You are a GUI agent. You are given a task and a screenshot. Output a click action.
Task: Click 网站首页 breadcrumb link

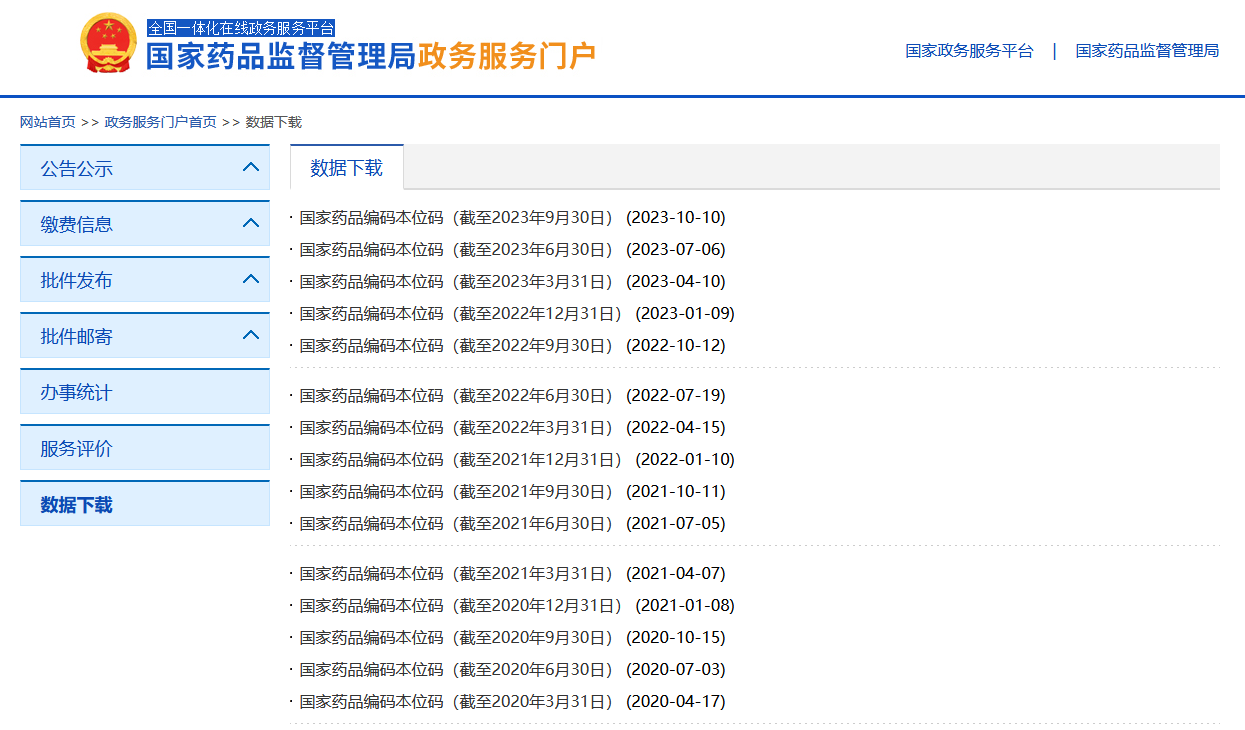[48, 122]
